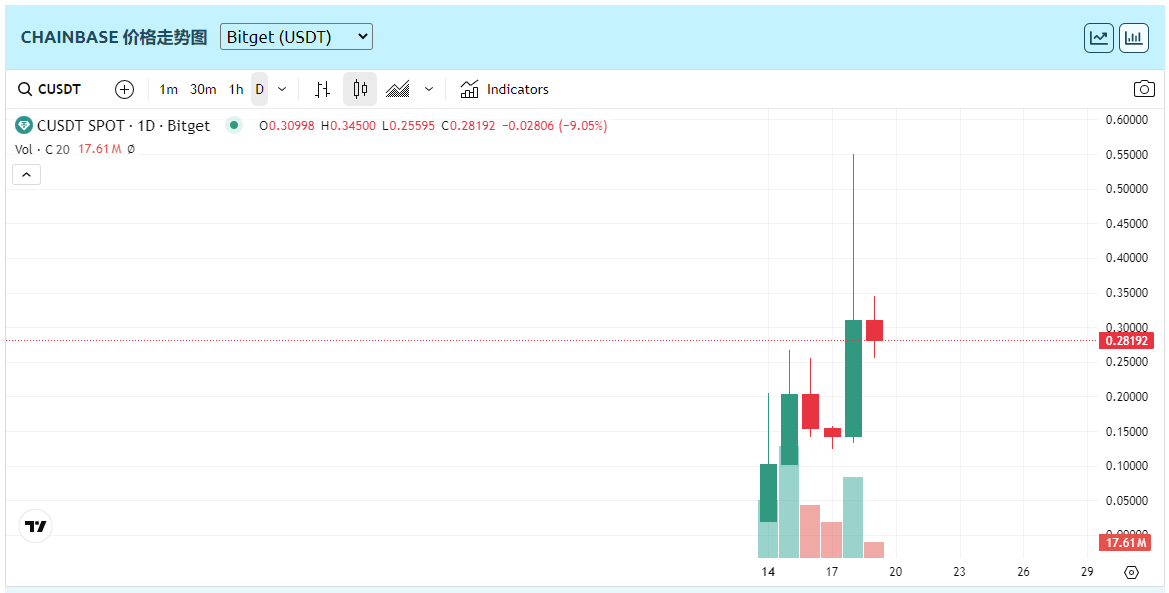Switch to the bar chart view button
The image size is (1169, 593).
[x=1134, y=38]
